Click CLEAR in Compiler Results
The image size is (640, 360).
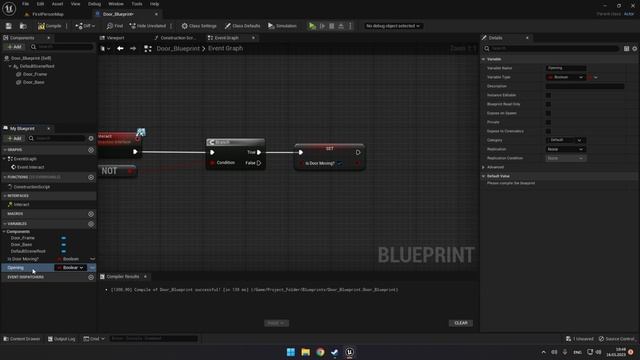pyautogui.click(x=461, y=323)
